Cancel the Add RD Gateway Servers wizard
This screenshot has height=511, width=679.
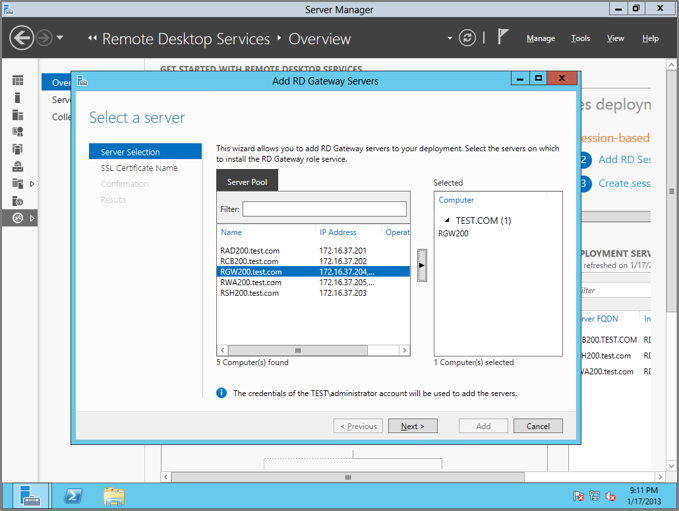[x=538, y=426]
